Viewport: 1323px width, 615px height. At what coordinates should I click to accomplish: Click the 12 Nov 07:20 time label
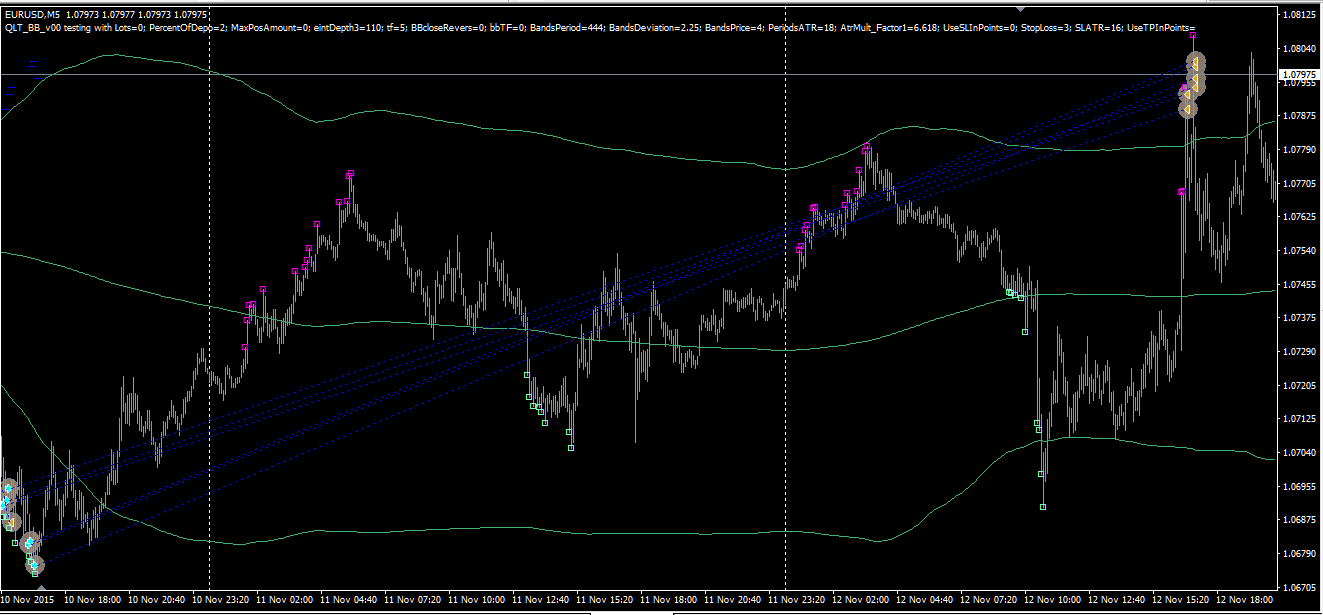990,600
